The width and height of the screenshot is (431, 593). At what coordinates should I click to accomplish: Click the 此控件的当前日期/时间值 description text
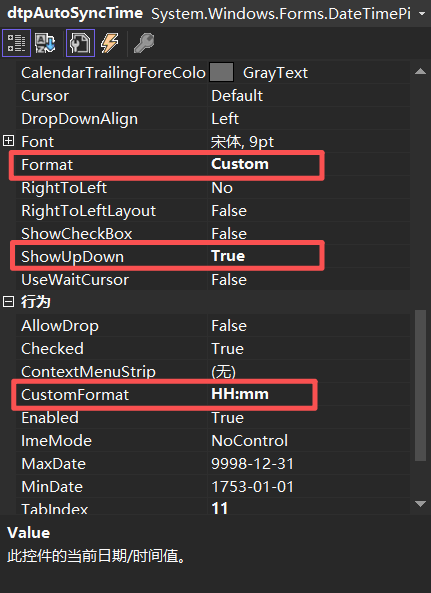pyautogui.click(x=96, y=556)
